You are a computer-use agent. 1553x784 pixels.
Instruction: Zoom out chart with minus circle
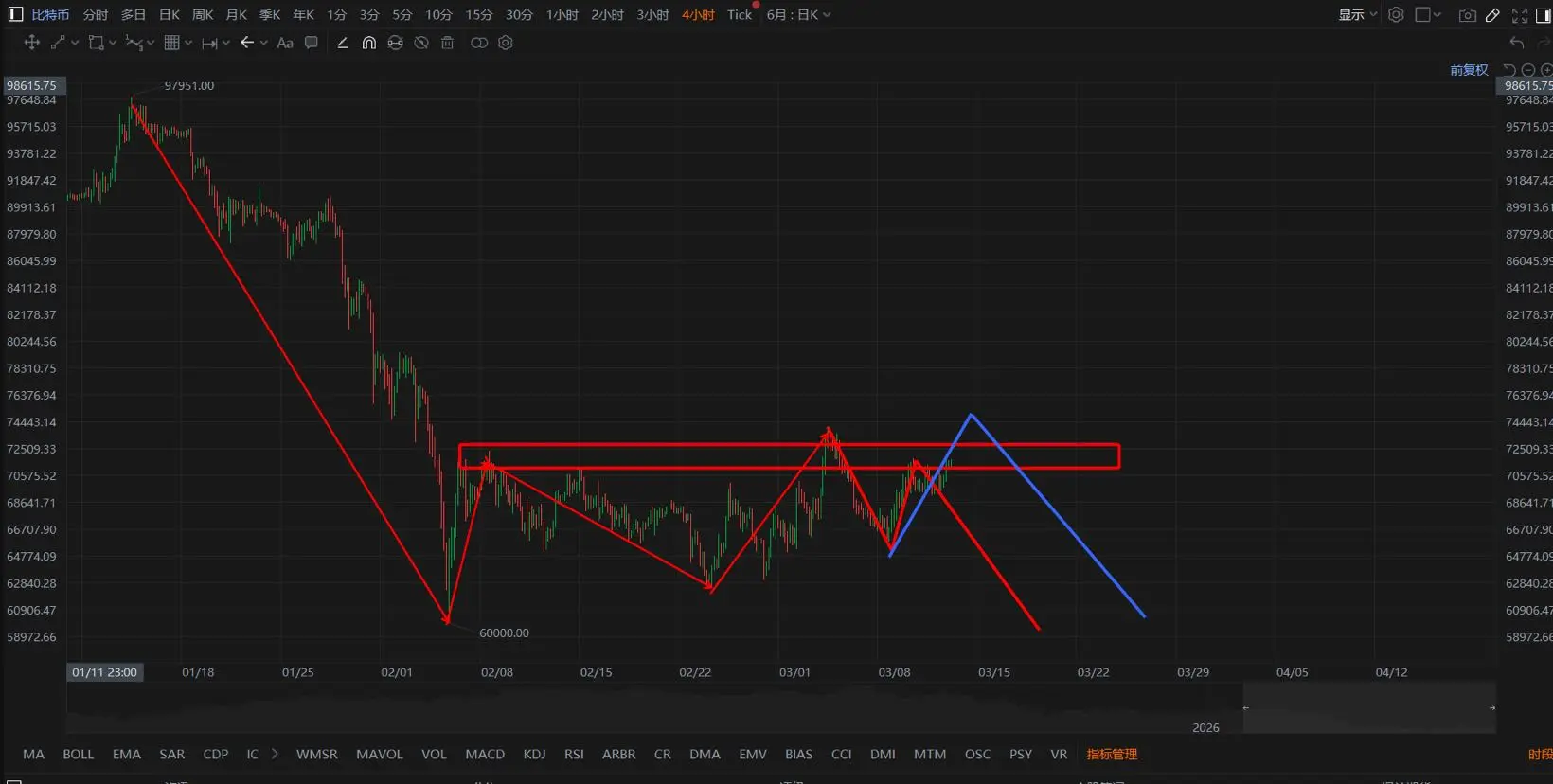tap(1528, 70)
